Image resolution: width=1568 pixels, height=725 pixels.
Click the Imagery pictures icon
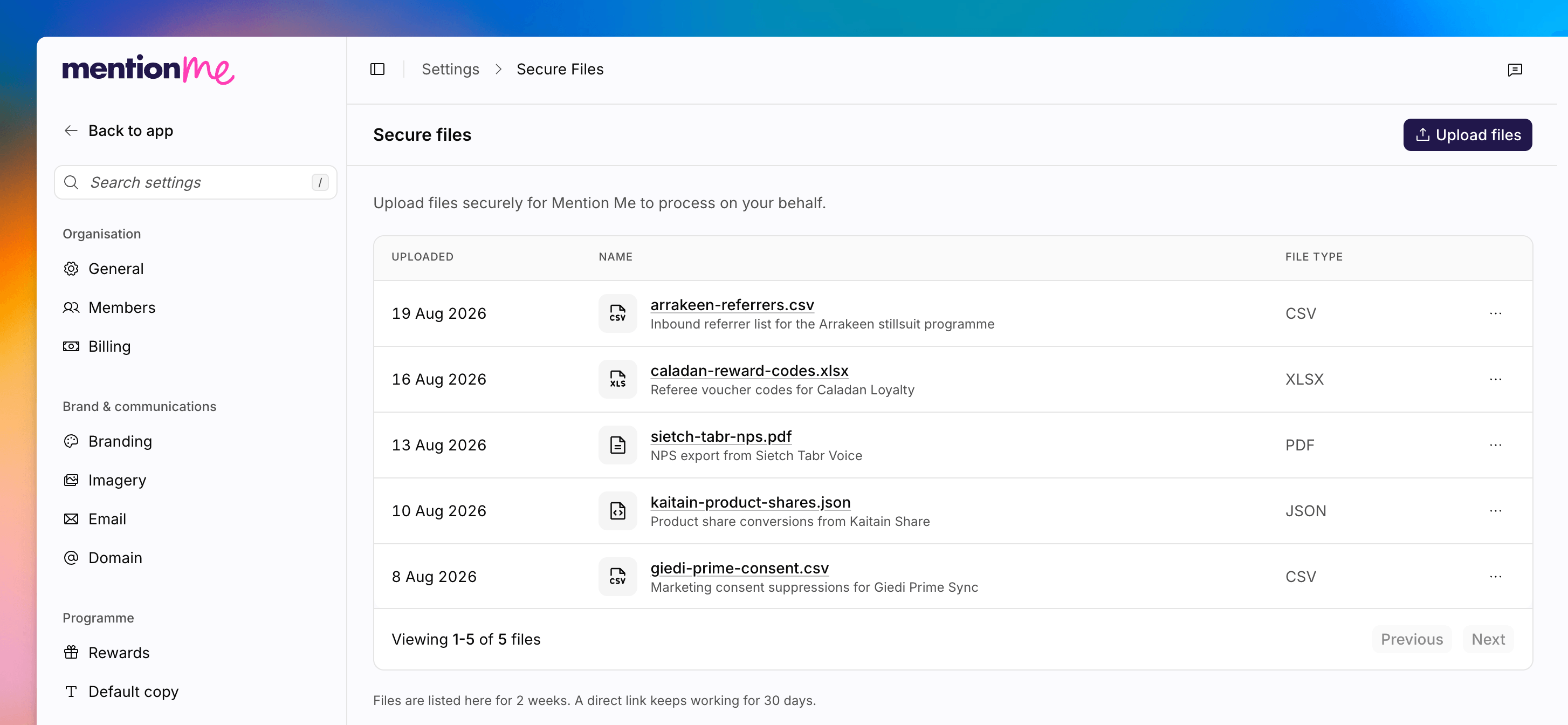(x=71, y=481)
